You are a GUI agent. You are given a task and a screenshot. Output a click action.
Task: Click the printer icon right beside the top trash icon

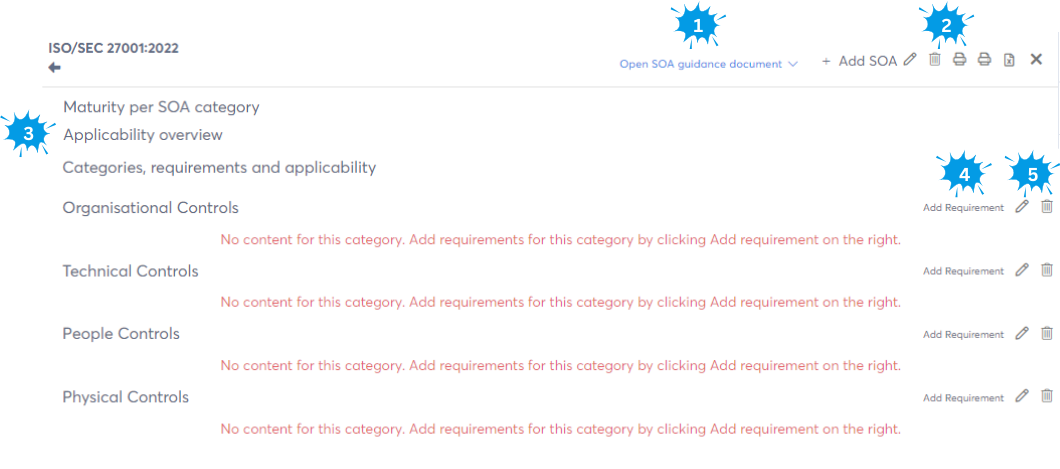(x=959, y=60)
